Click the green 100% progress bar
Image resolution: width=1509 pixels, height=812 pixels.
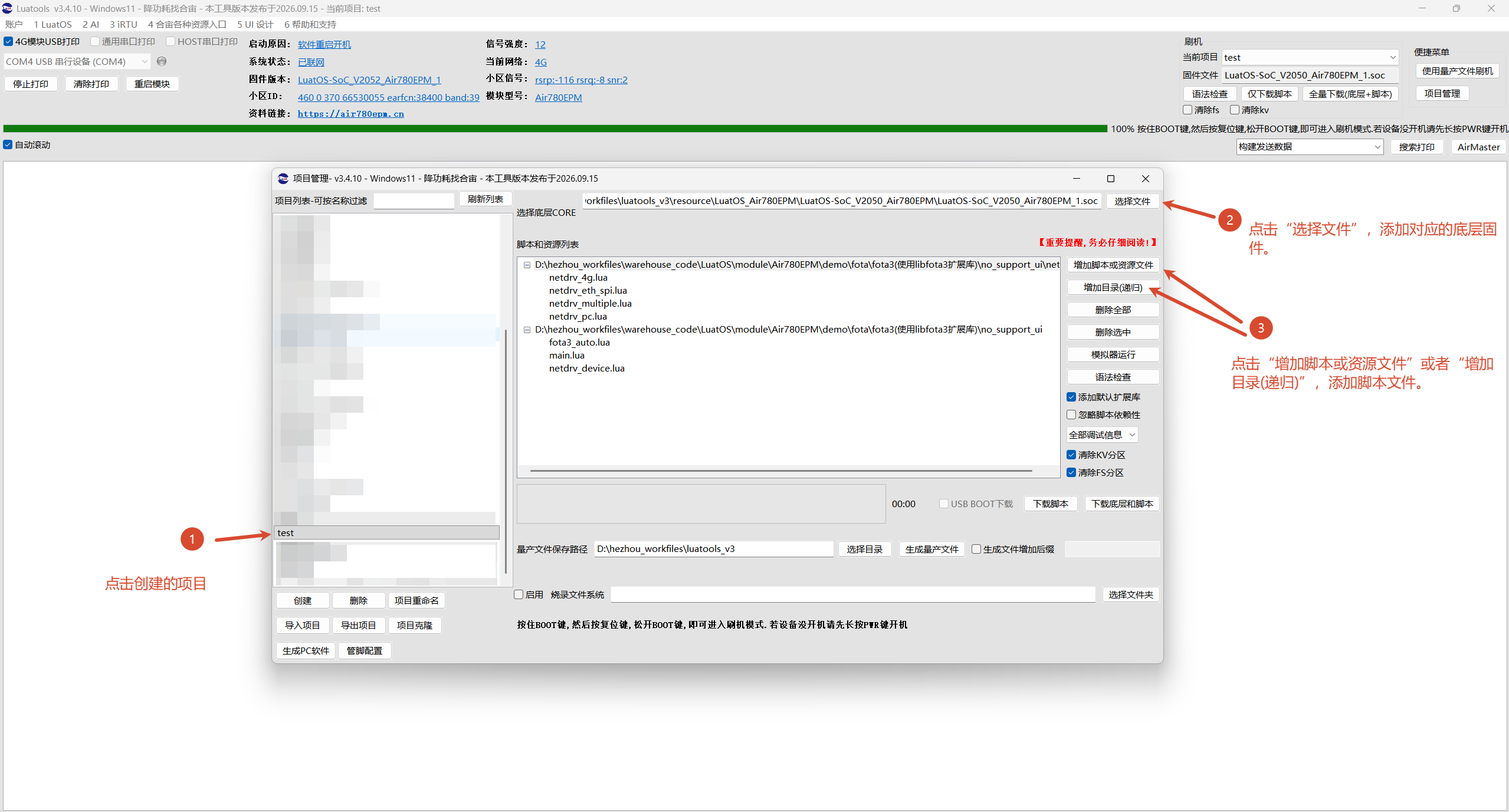coord(555,129)
